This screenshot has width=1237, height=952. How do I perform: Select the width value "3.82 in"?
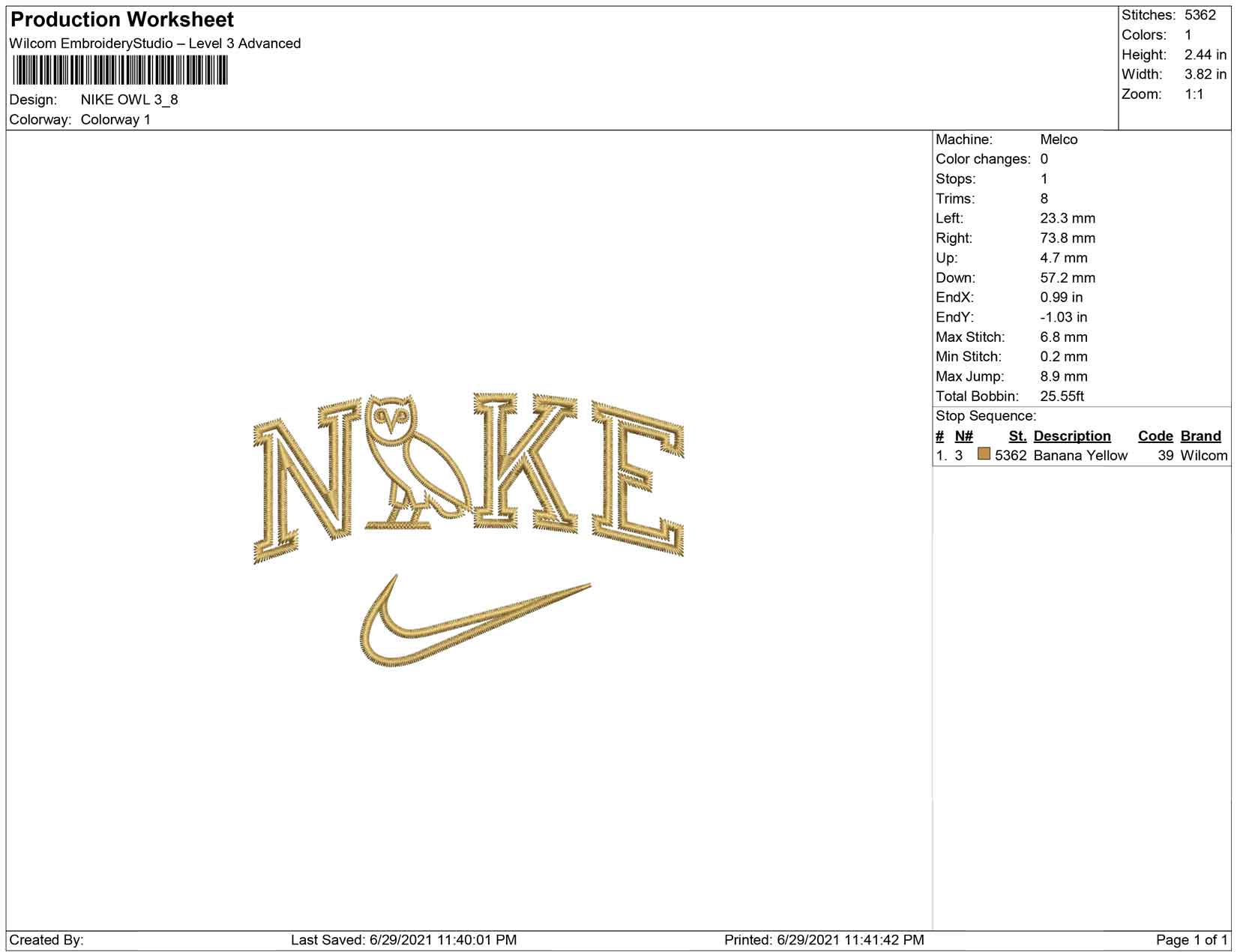(1206, 74)
